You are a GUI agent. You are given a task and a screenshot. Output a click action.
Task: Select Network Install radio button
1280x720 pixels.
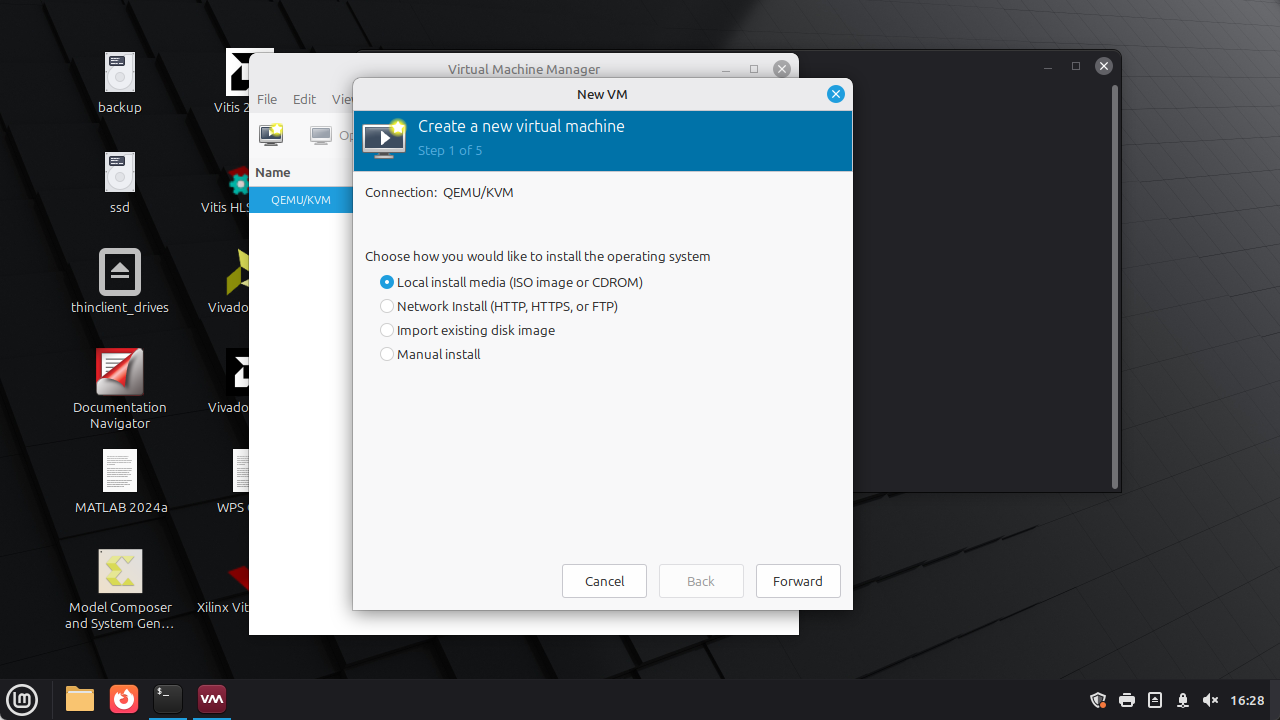point(387,307)
